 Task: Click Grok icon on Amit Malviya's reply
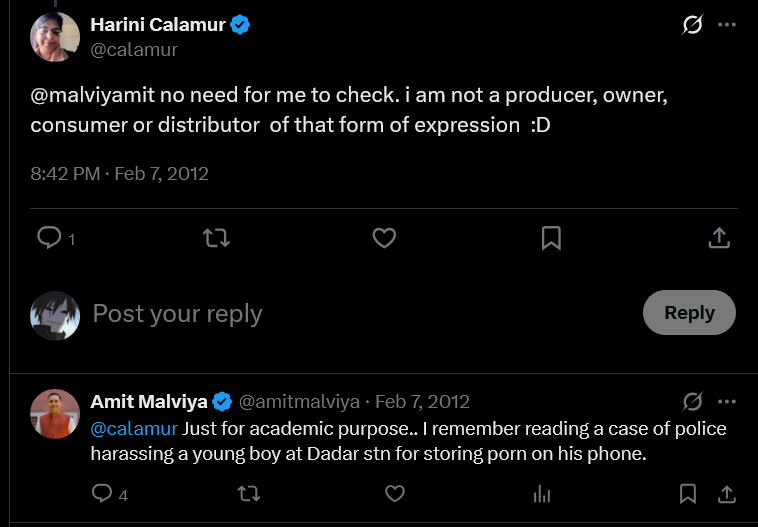click(x=692, y=401)
